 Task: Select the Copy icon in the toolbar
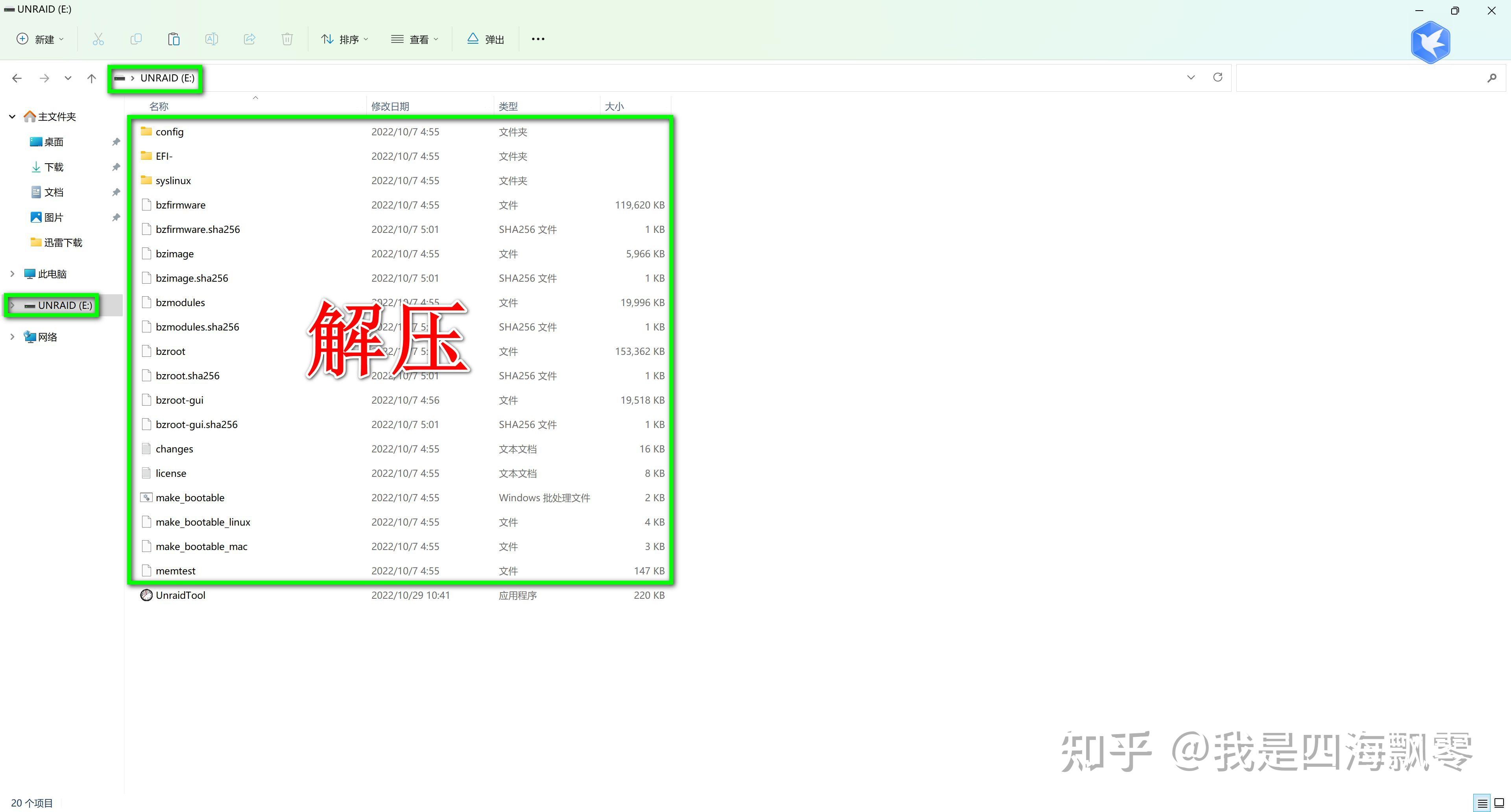[135, 39]
